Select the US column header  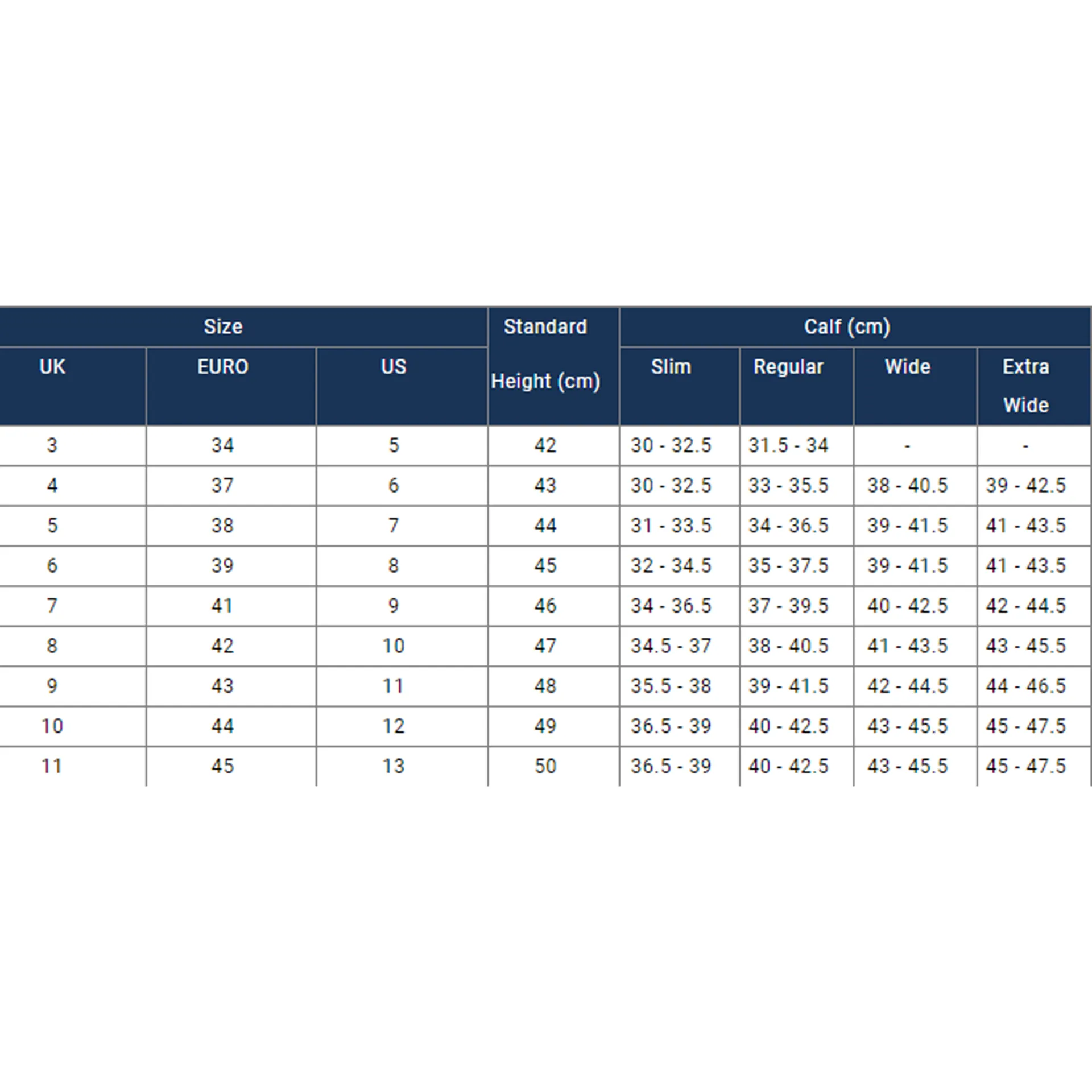point(394,367)
